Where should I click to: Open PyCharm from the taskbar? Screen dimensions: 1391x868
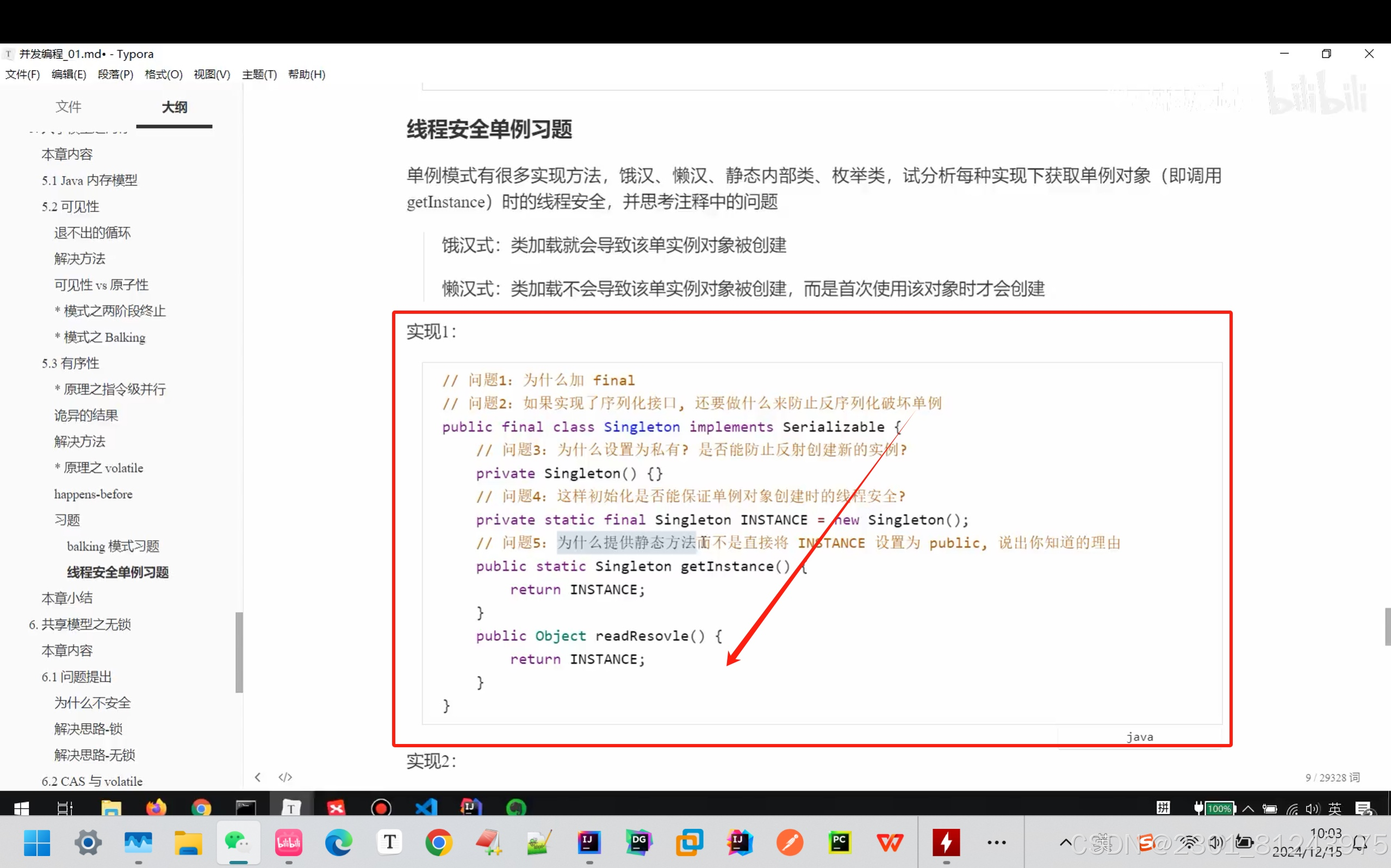(840, 843)
